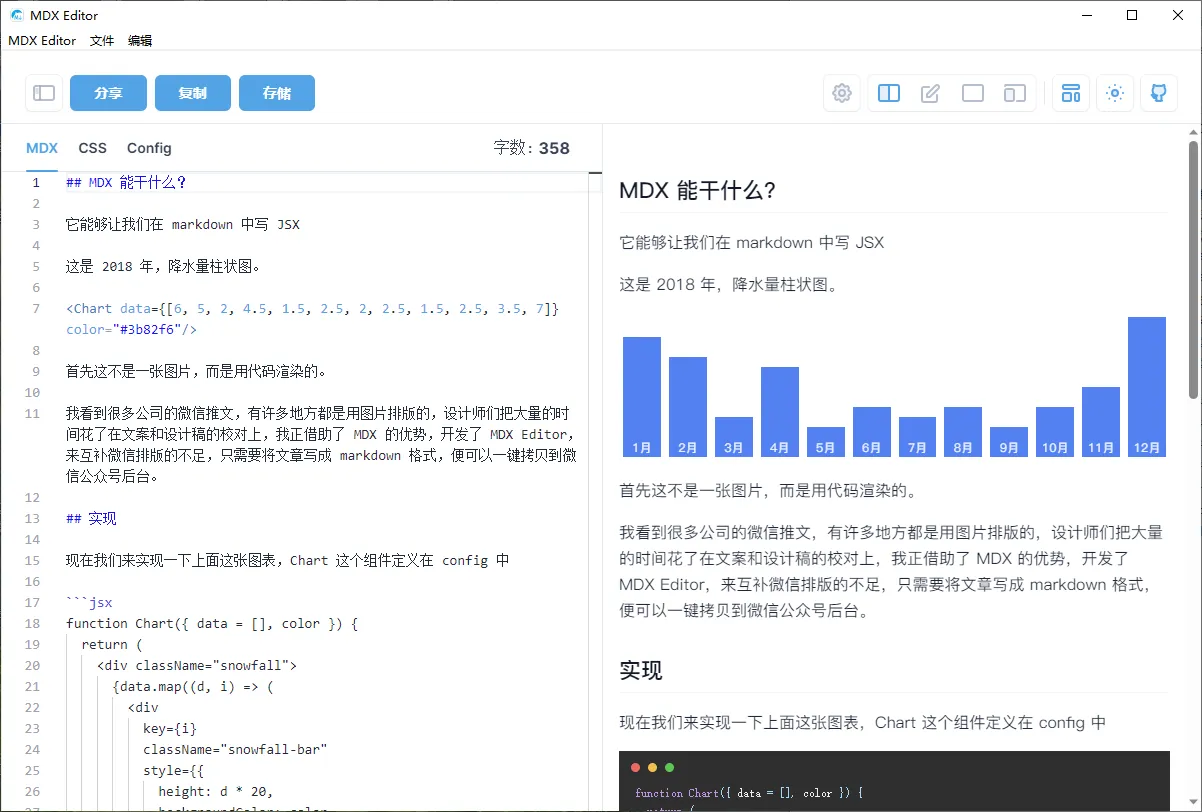Open the MDX Editor menu
Image resolution: width=1202 pixels, height=812 pixels.
[x=42, y=40]
